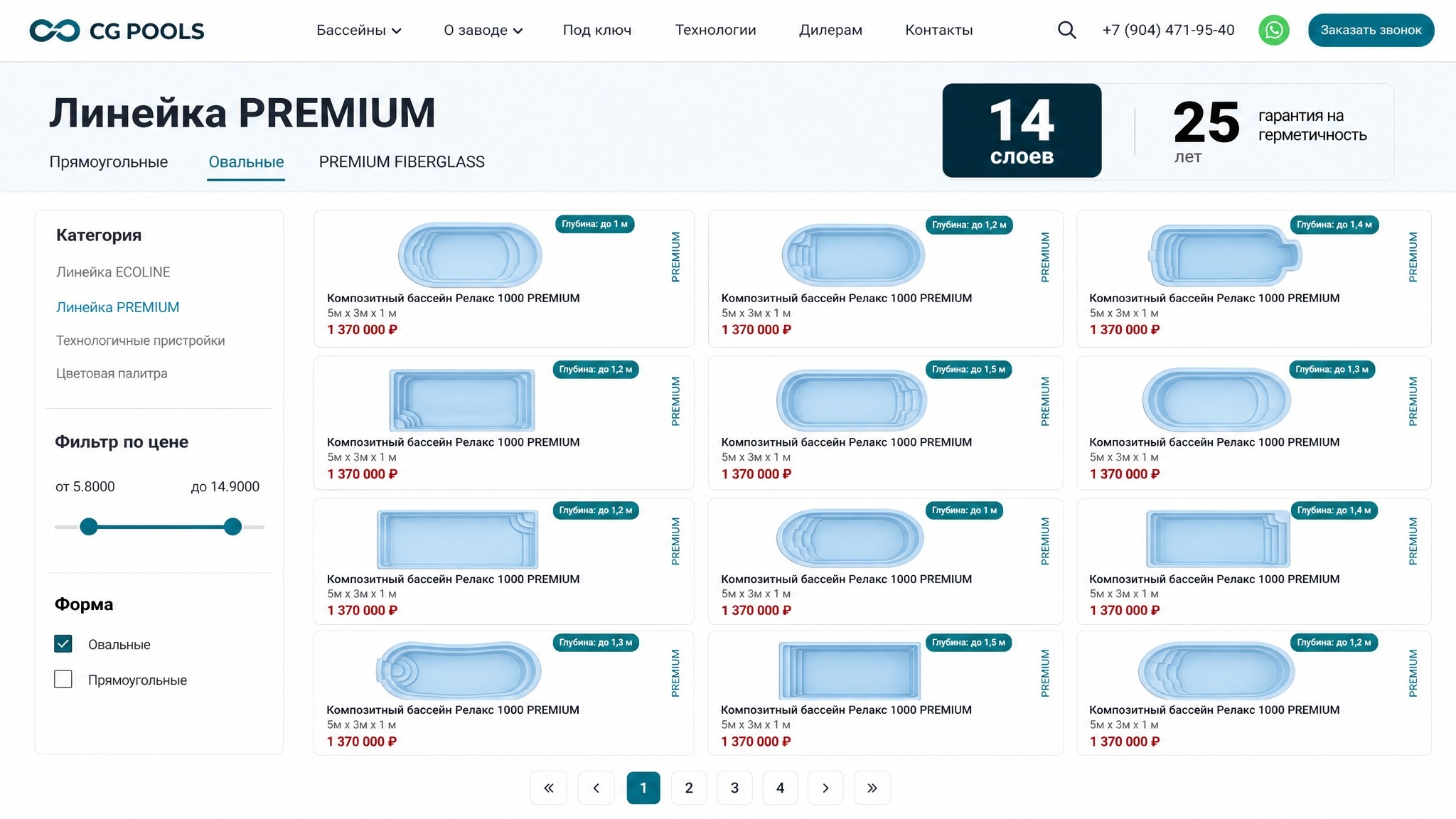Click the Заказать звонок button
The image size is (1456, 819).
[1371, 30]
